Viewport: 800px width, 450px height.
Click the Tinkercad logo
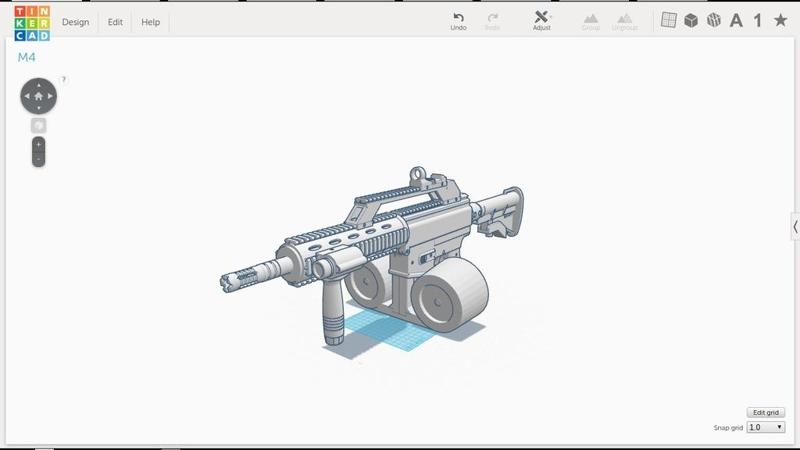(x=32, y=23)
